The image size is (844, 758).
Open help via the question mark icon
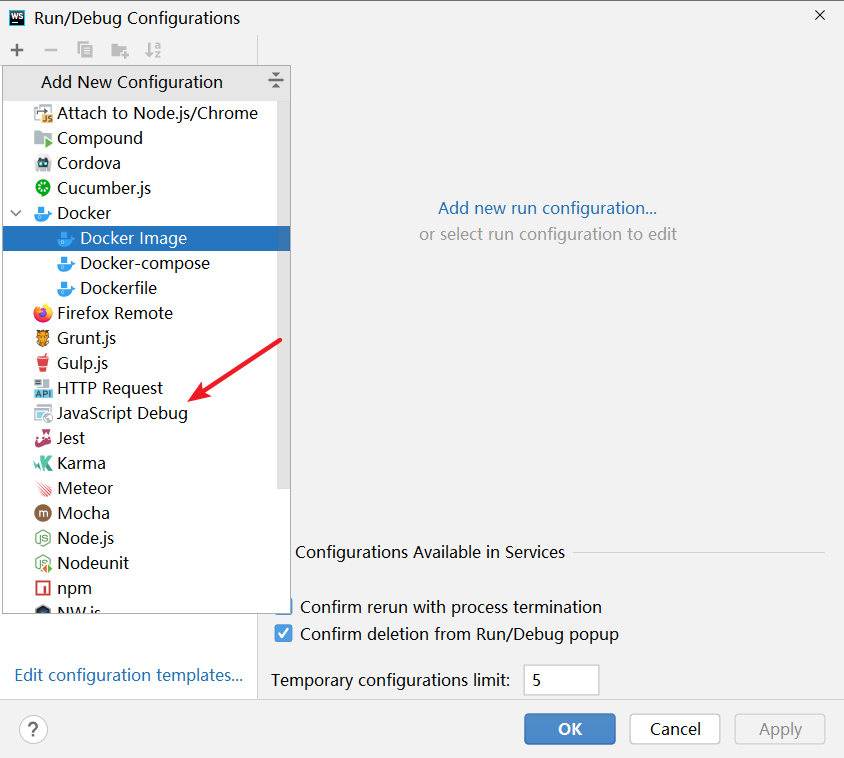click(33, 729)
